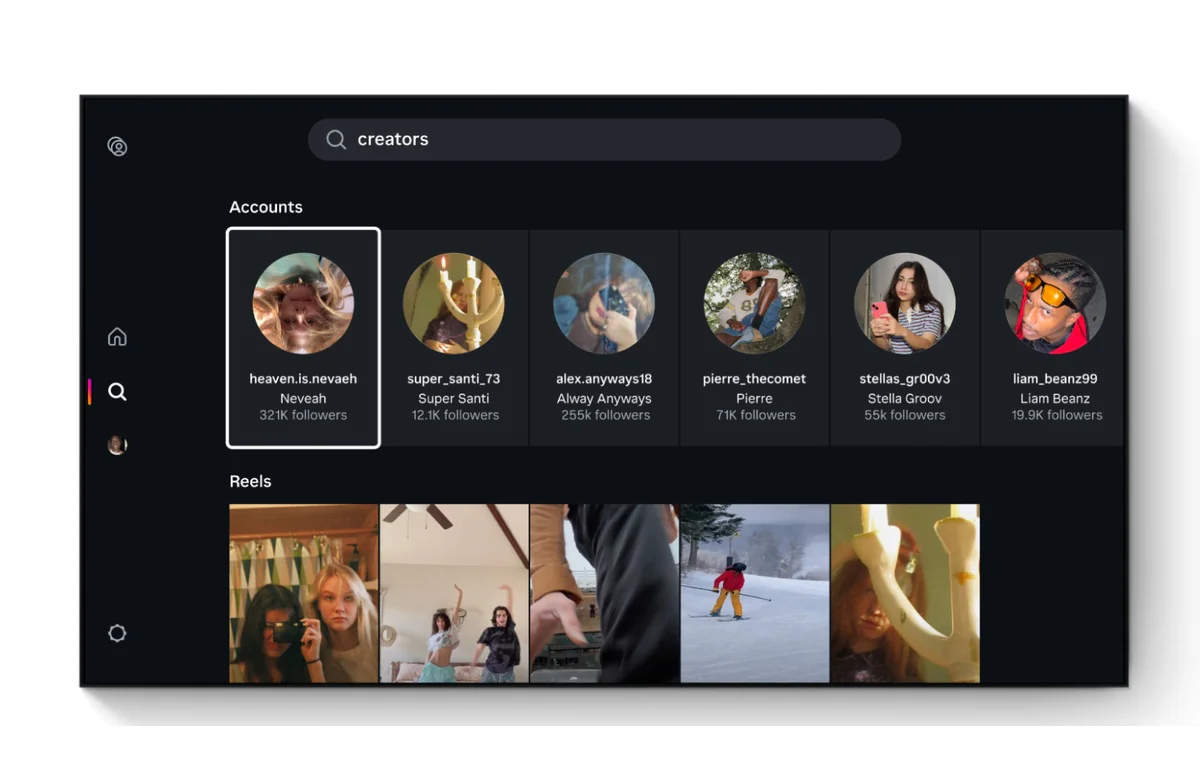Image resolution: width=1200 pixels, height=778 pixels.
Task: Click the 12.1K followers text
Action: point(455,415)
